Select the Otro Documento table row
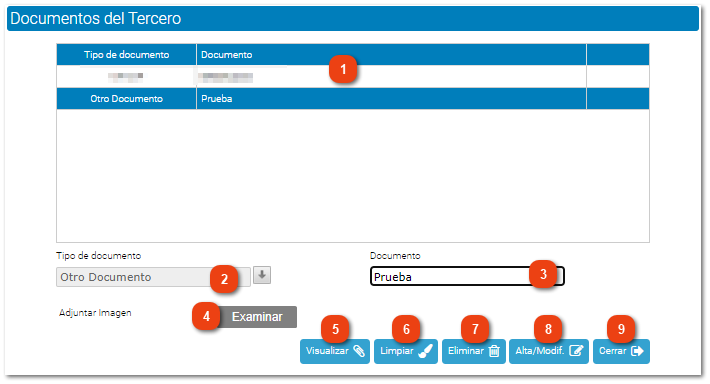Screen dimensions: 710x384 pyautogui.click(x=353, y=99)
